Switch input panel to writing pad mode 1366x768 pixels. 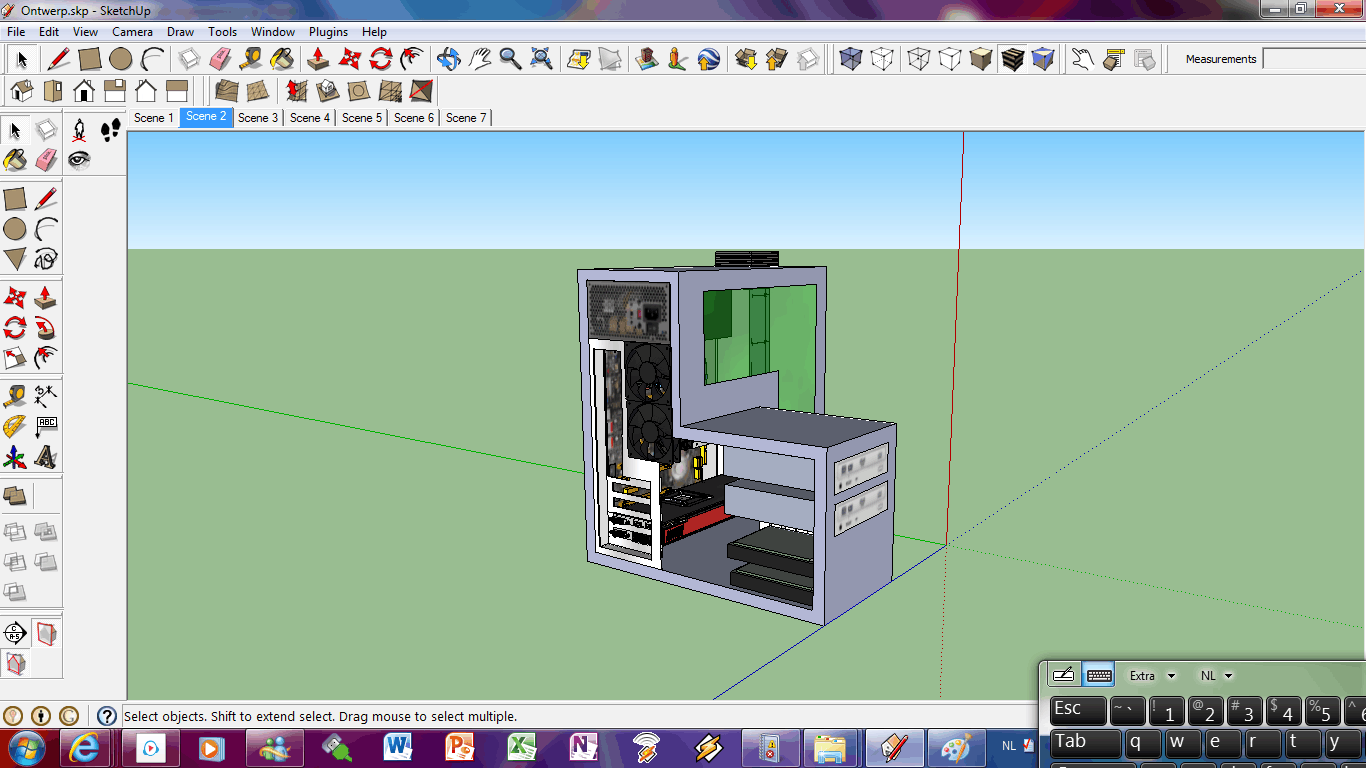click(x=1064, y=675)
